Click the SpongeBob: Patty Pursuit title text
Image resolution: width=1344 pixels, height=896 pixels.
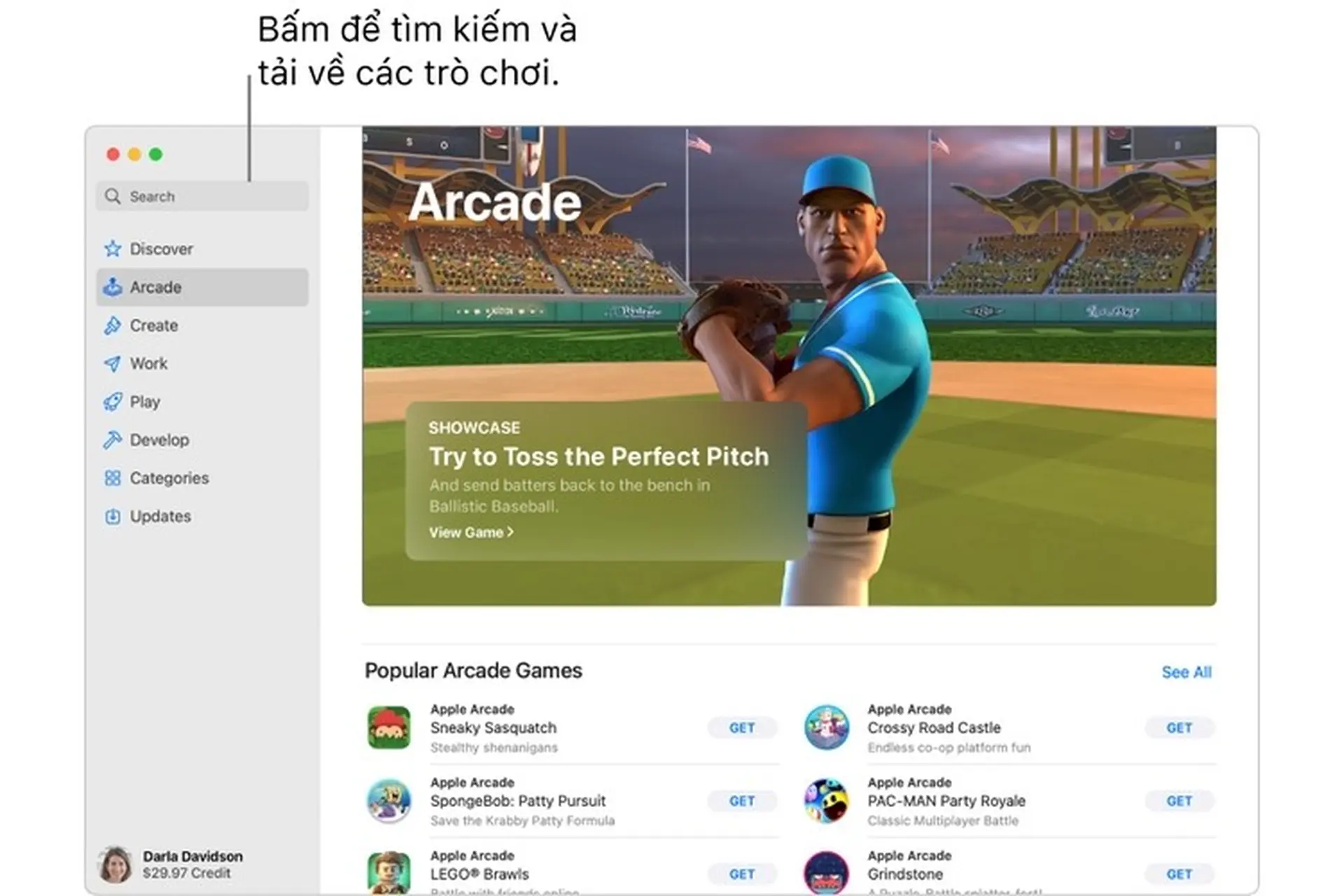click(x=518, y=801)
